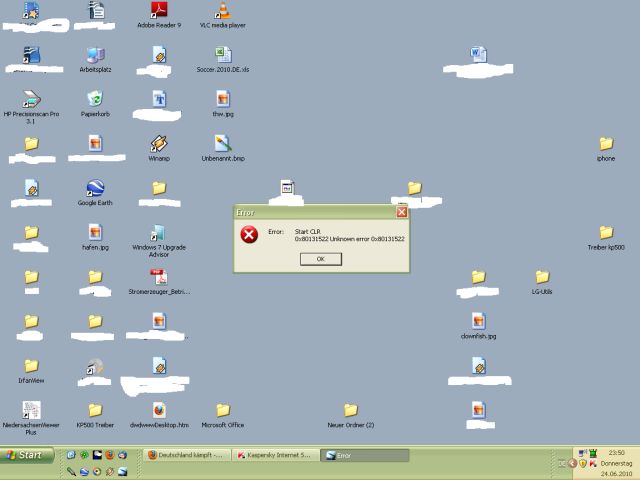
Task: Launch Google Earth from desktop
Action: tap(95, 188)
